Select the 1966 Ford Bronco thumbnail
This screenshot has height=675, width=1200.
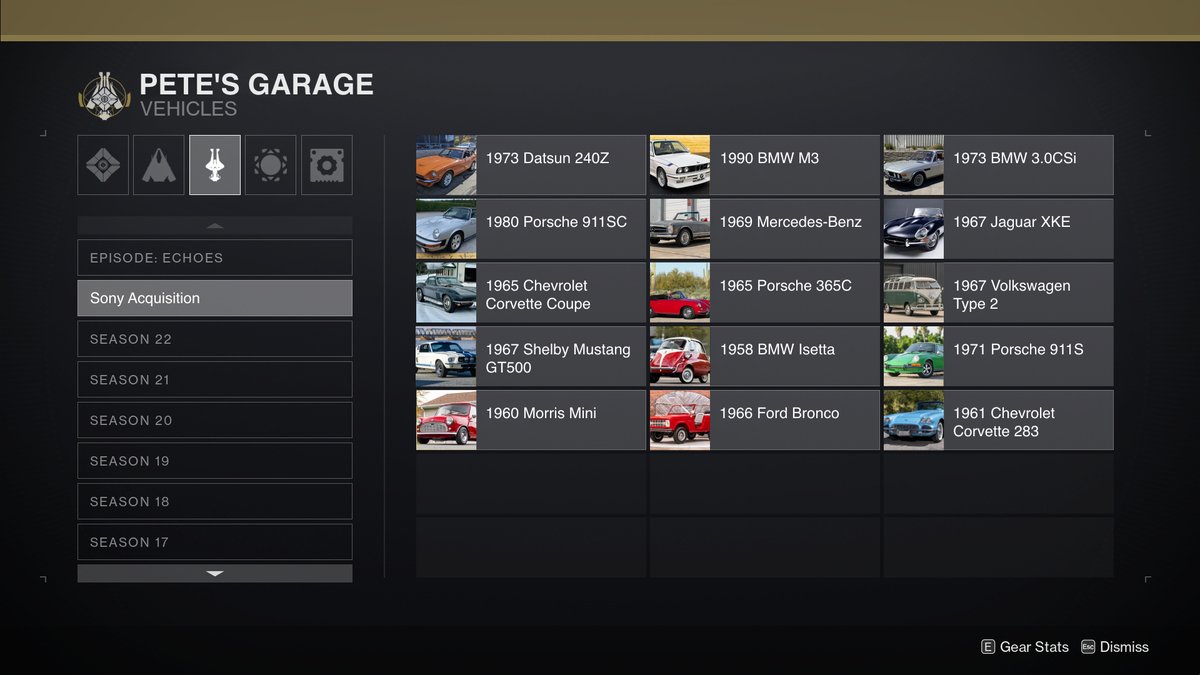point(680,420)
